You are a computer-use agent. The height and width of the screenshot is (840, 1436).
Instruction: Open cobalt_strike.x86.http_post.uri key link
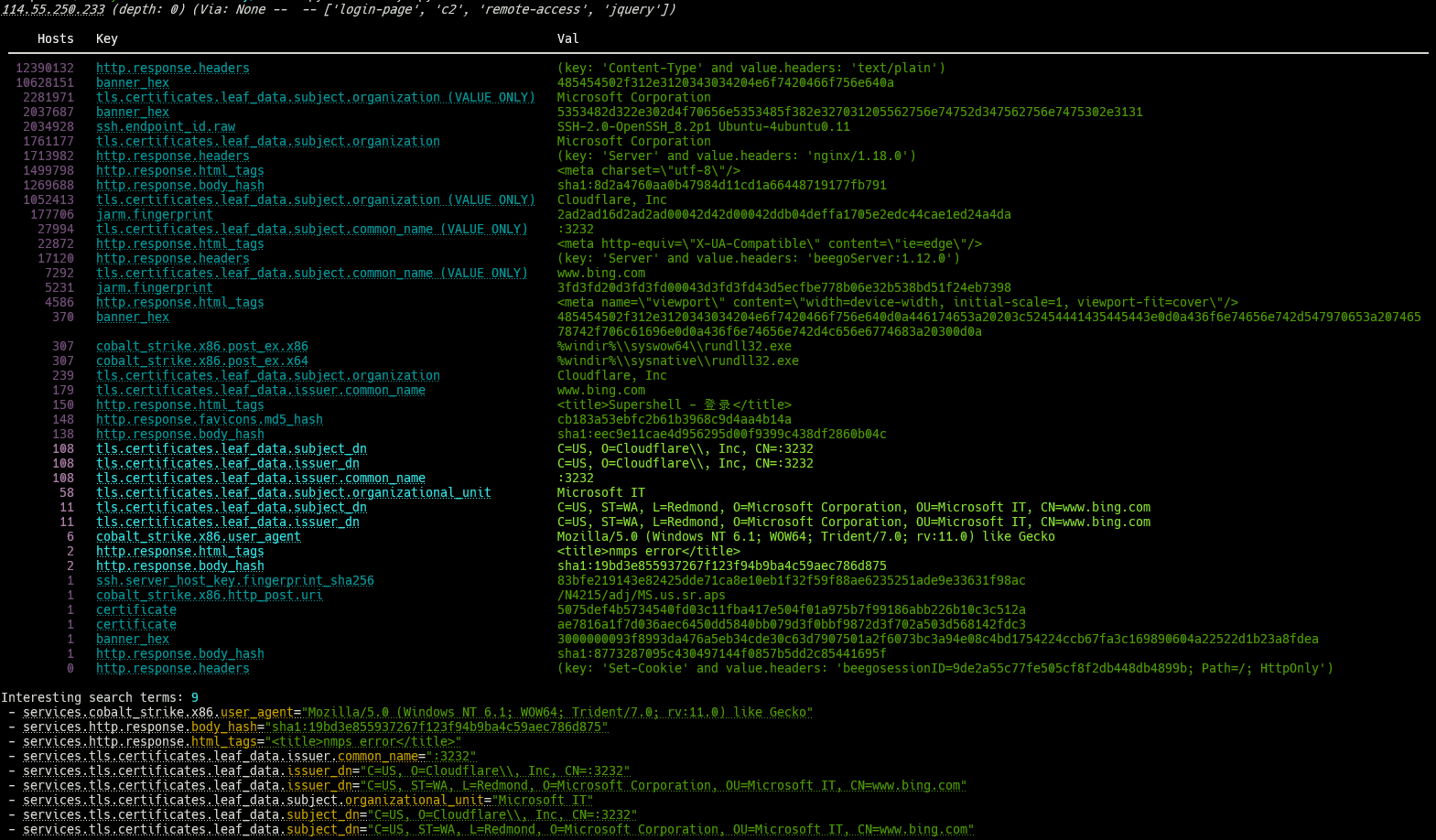(209, 596)
